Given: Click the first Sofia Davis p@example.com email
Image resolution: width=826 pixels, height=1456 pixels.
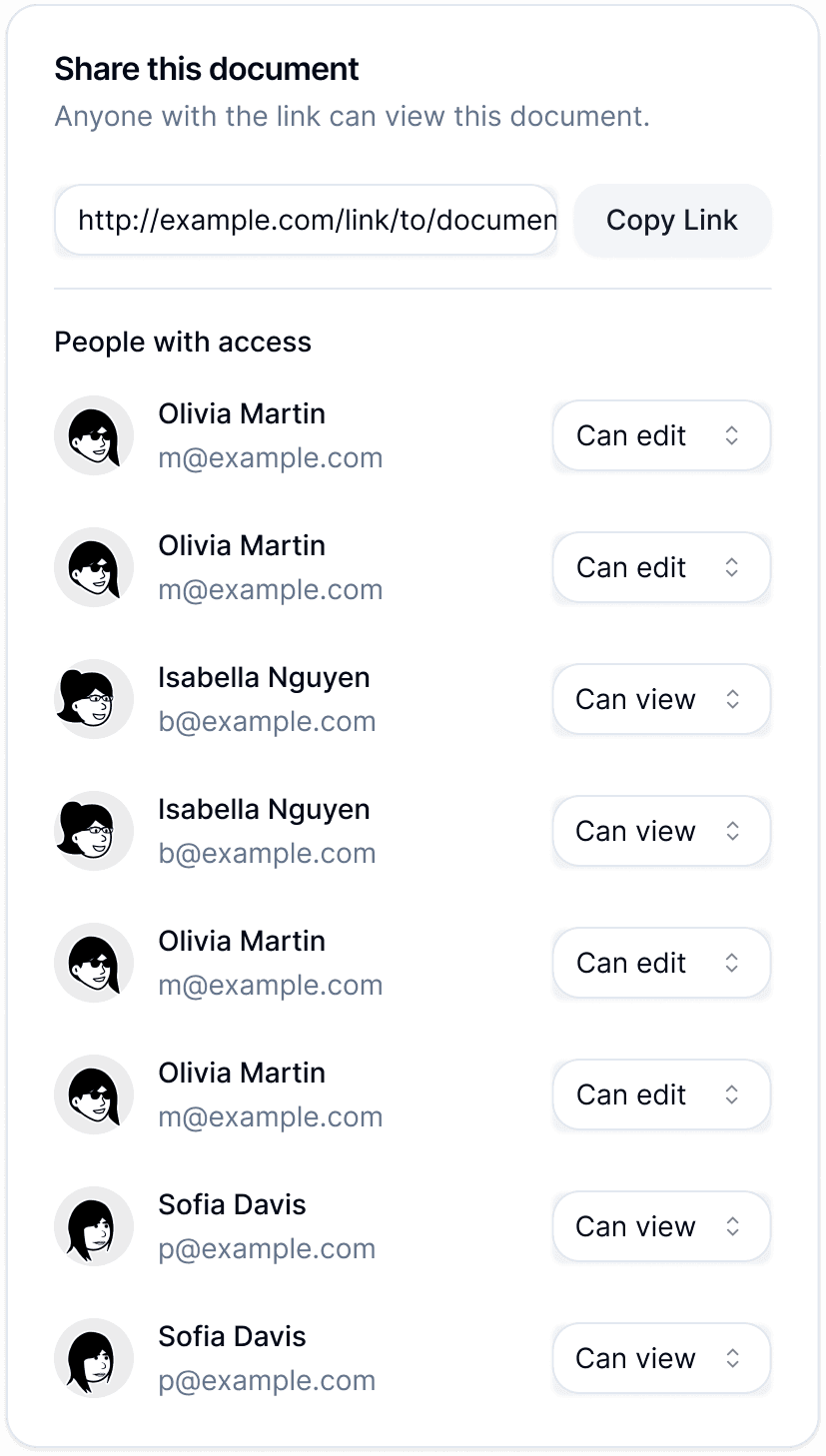Looking at the screenshot, I should (x=267, y=1248).
